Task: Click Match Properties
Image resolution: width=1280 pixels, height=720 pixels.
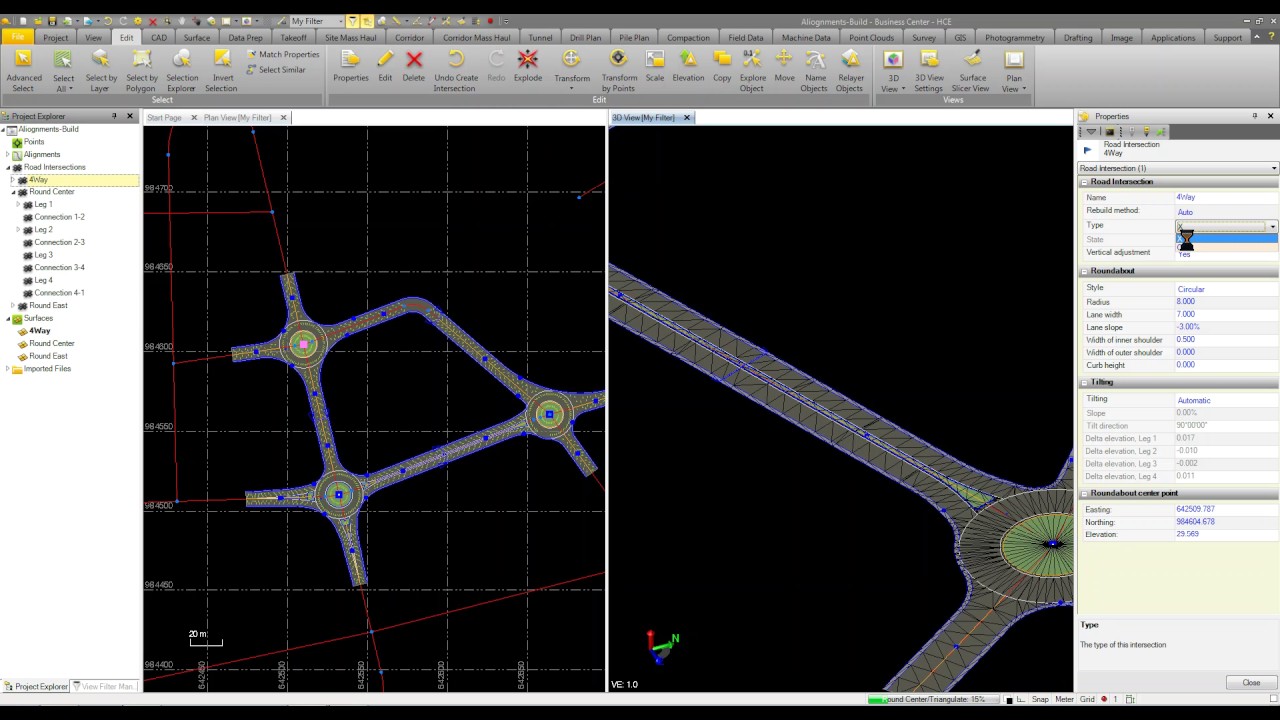Action: tap(282, 54)
